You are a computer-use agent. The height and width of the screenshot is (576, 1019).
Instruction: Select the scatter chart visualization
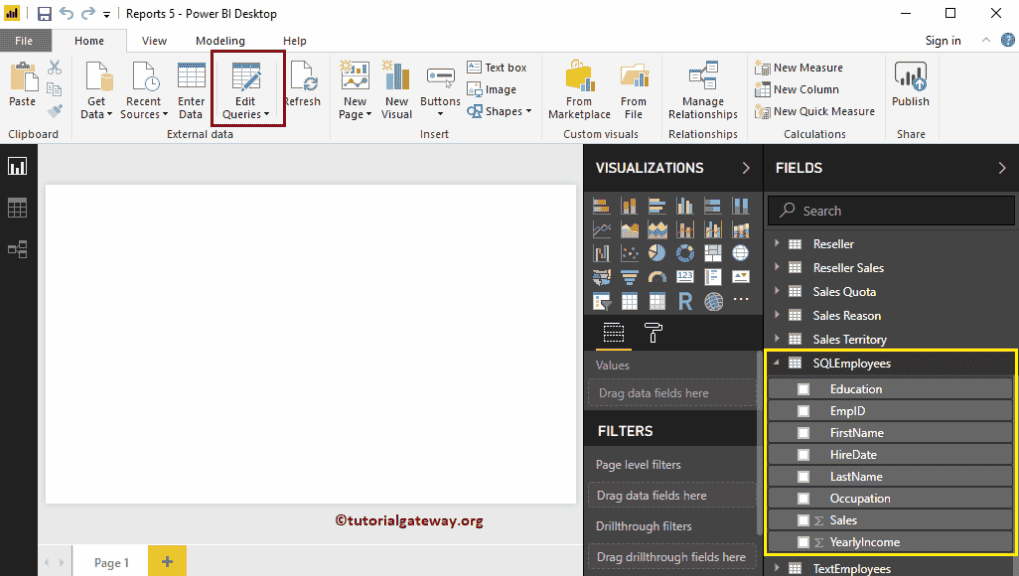(629, 253)
